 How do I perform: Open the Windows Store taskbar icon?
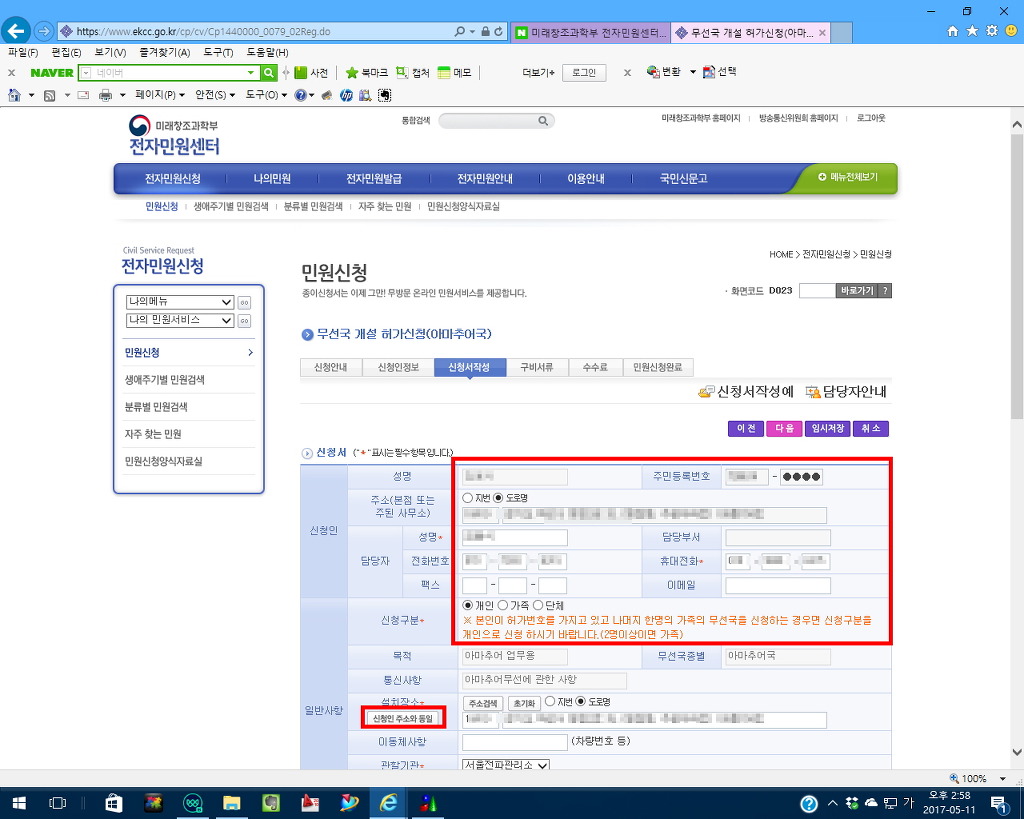pyautogui.click(x=114, y=803)
